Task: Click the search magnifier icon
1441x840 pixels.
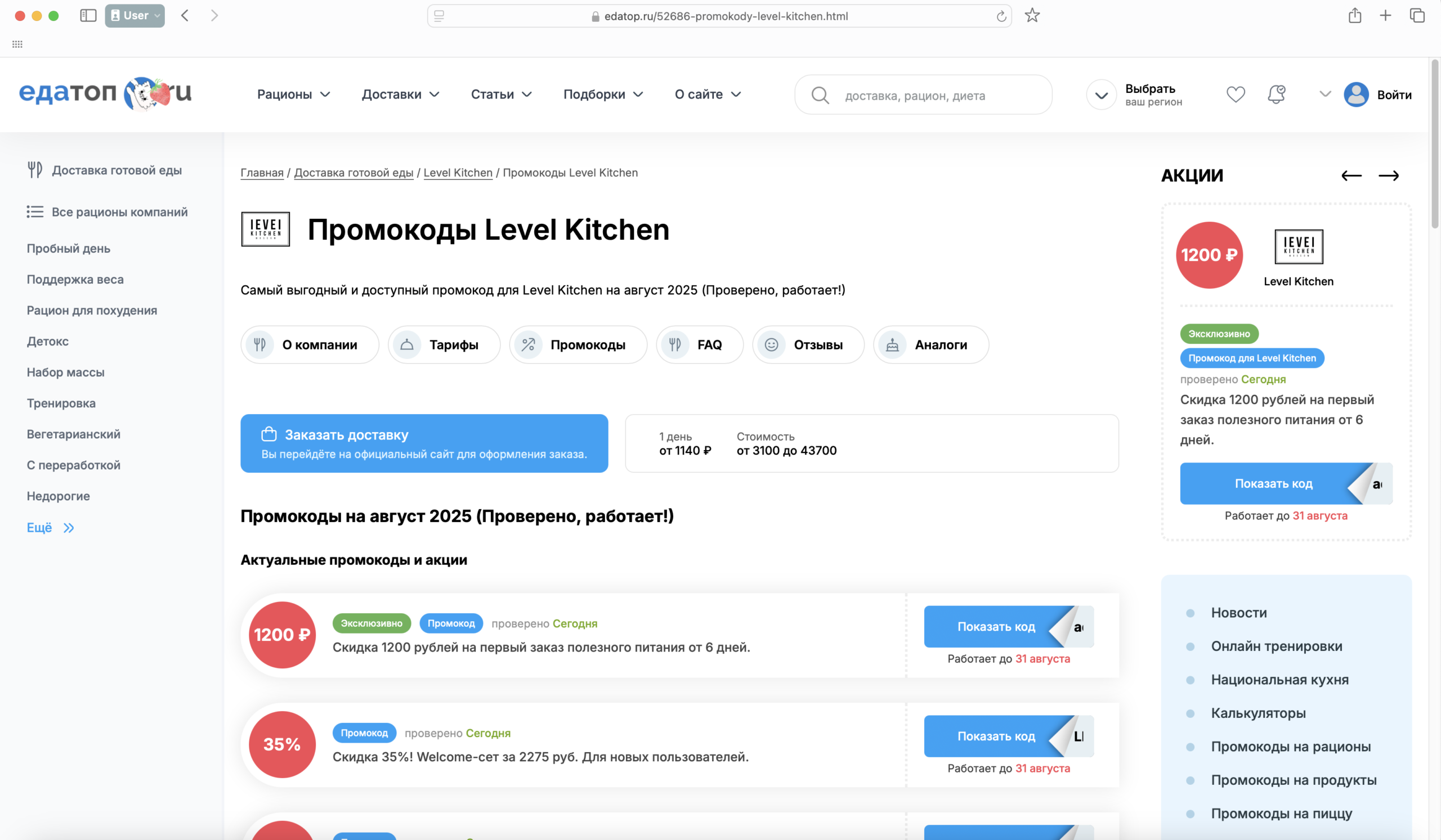Action: point(820,96)
